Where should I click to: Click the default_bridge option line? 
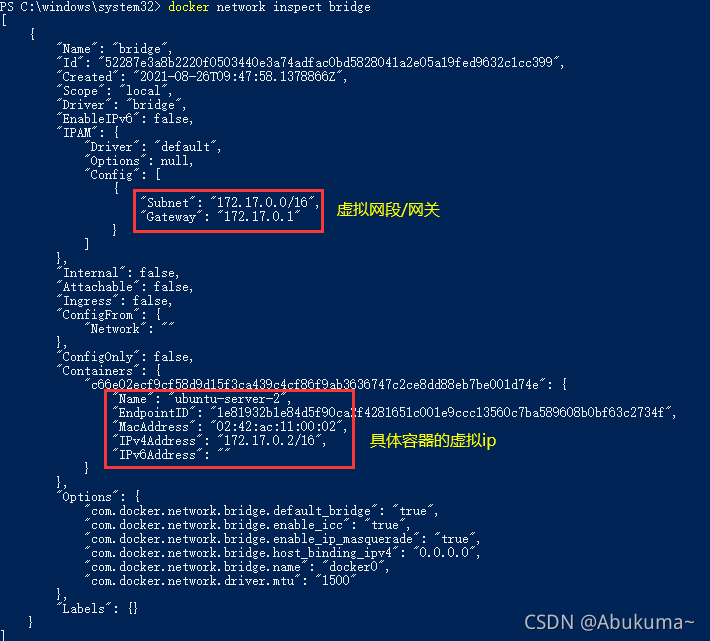pyautogui.click(x=261, y=511)
